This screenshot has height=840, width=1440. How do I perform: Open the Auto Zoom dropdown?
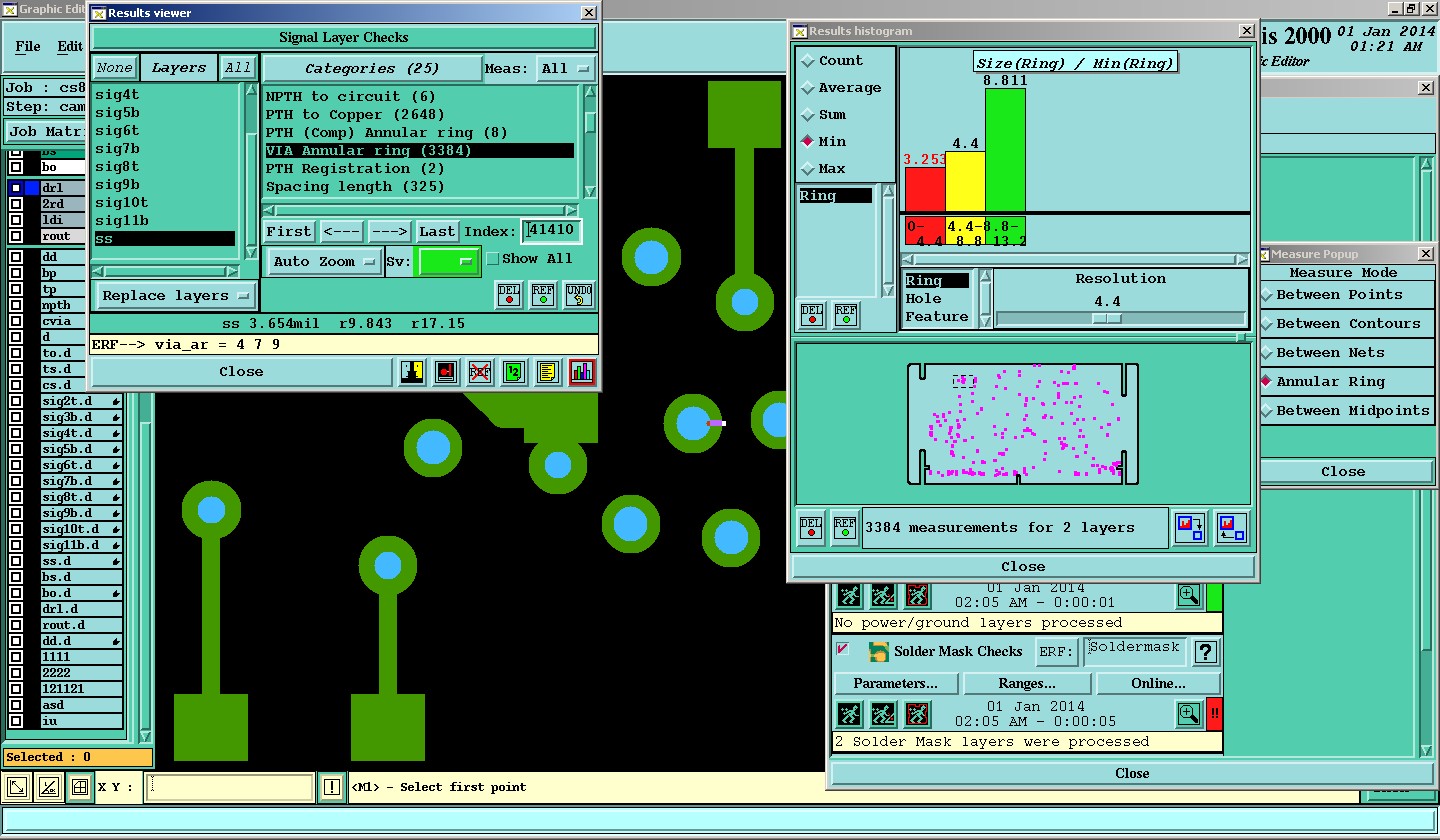[x=324, y=262]
